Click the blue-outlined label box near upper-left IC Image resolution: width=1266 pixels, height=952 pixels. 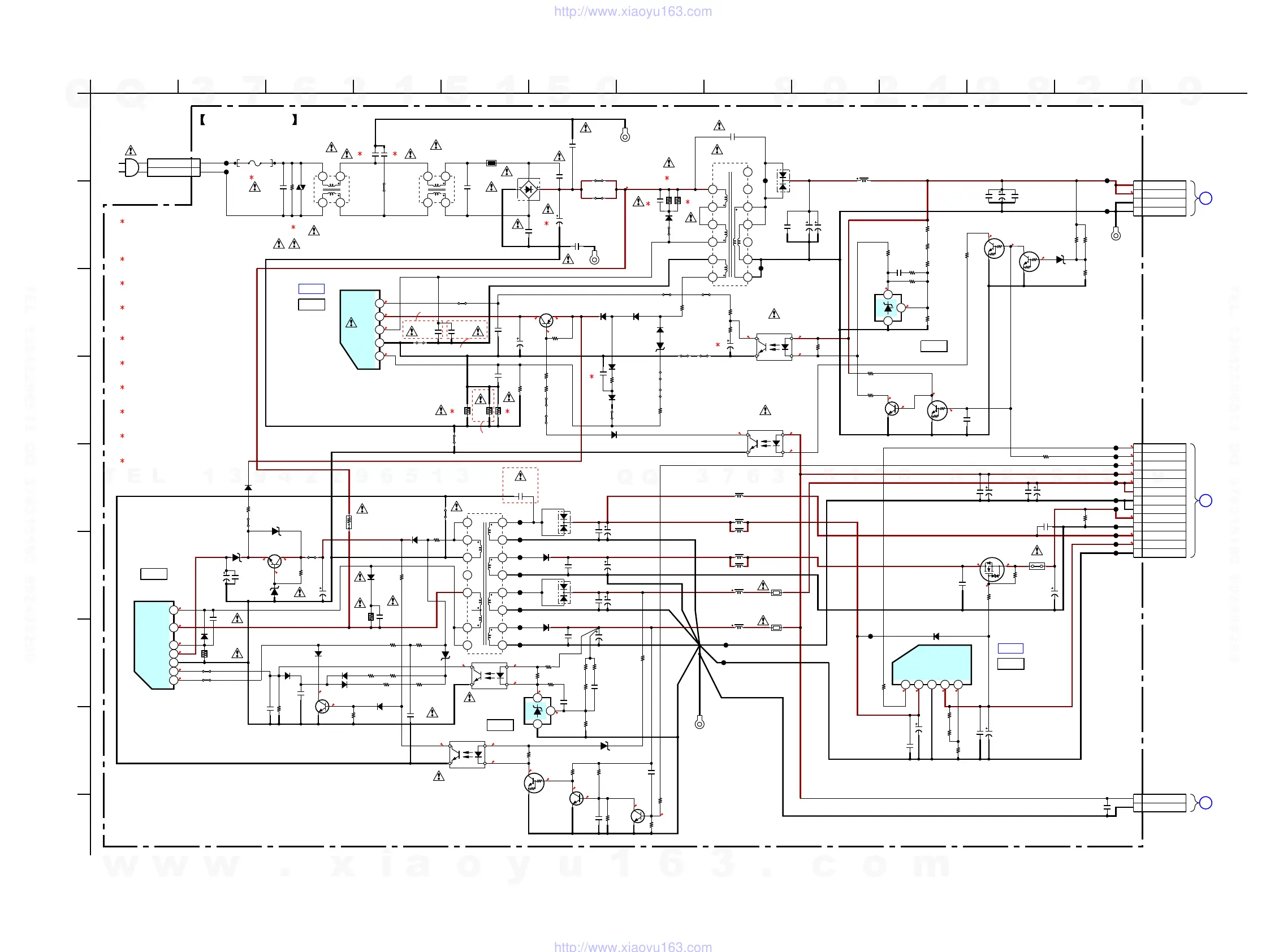coord(312,289)
